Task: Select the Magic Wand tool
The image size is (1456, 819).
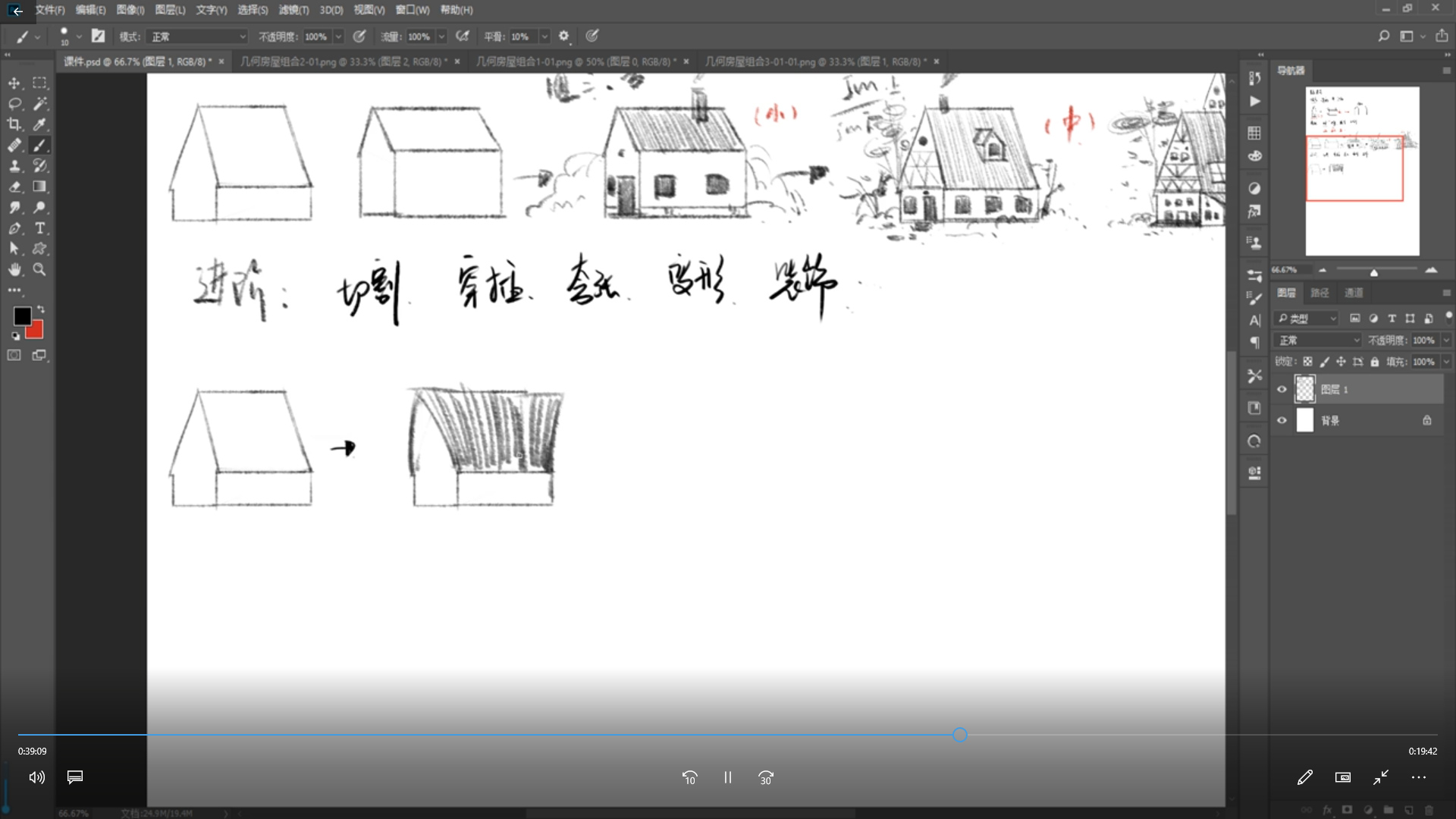Action: click(39, 103)
